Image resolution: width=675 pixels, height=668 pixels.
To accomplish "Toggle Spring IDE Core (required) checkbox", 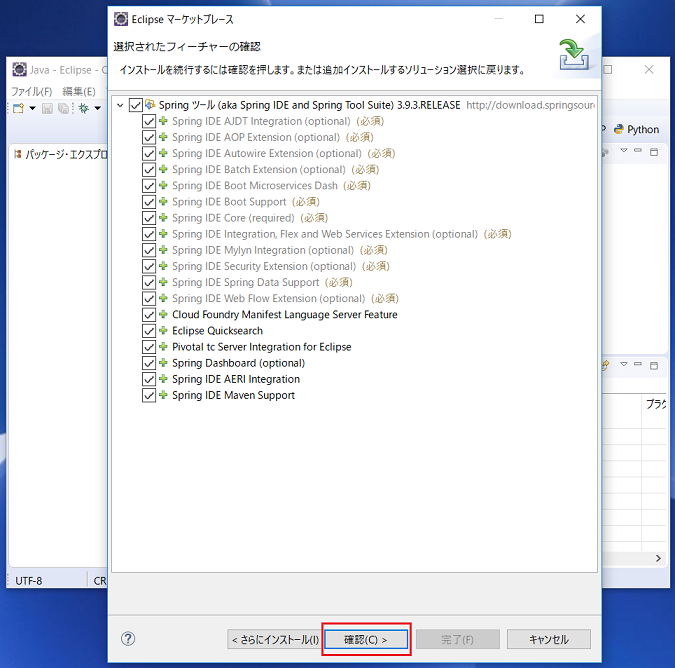I will pyautogui.click(x=149, y=218).
